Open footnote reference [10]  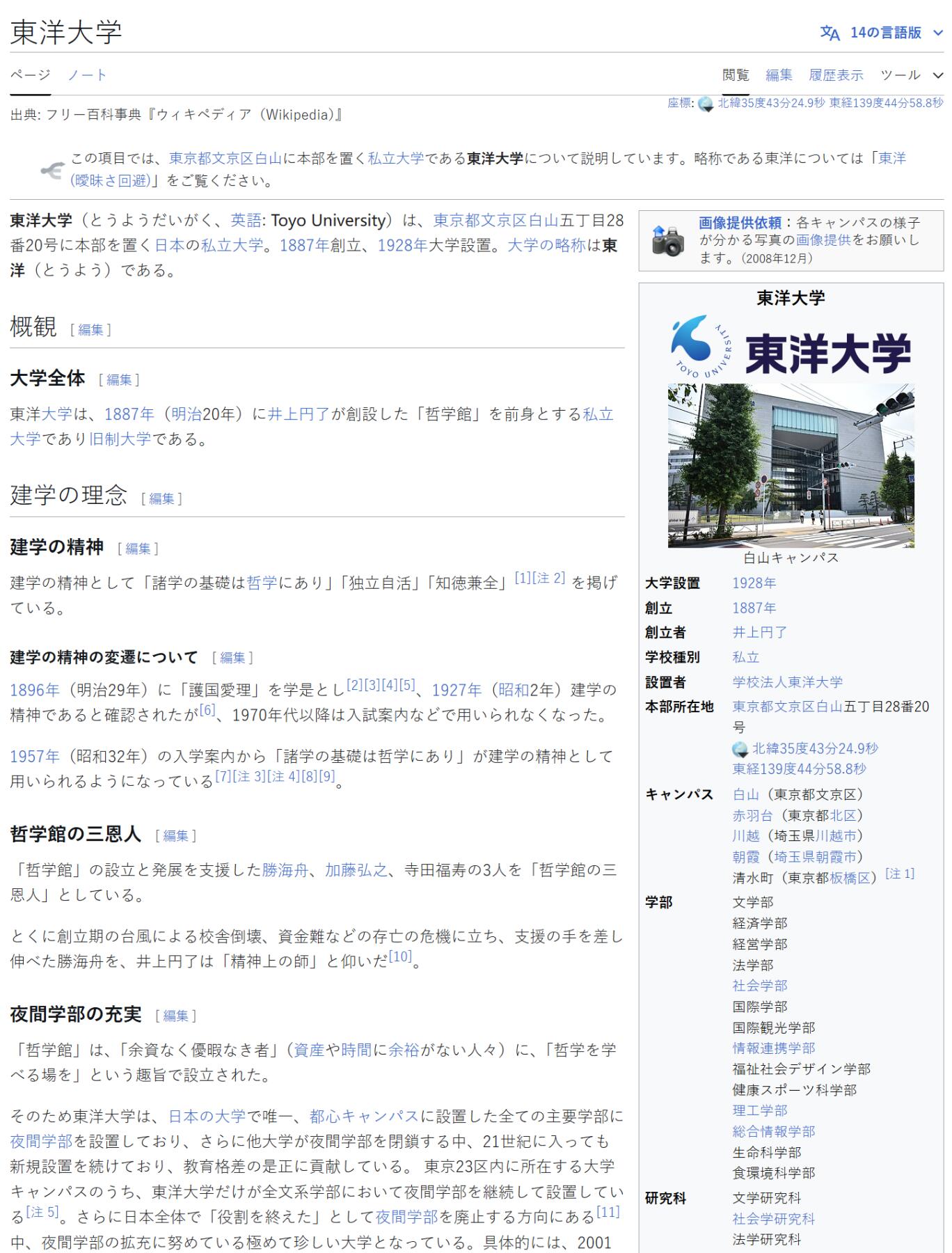[x=400, y=956]
